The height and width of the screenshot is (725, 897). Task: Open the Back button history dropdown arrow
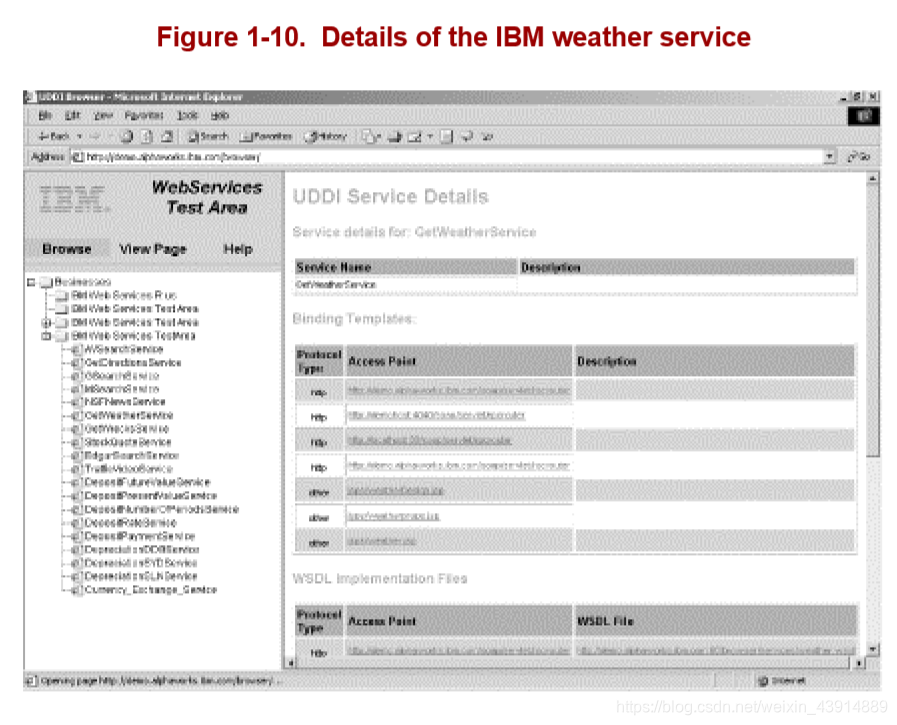coord(80,136)
